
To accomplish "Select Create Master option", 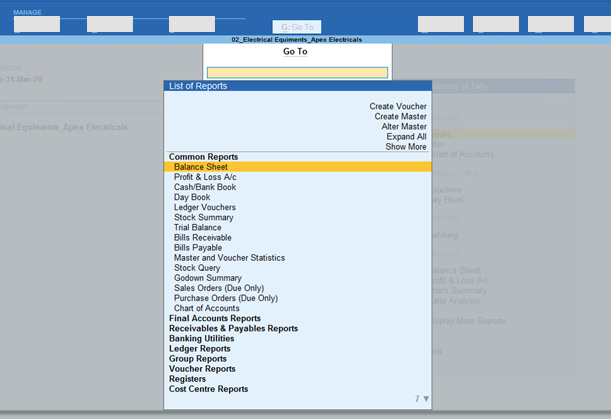I will 400,117.
